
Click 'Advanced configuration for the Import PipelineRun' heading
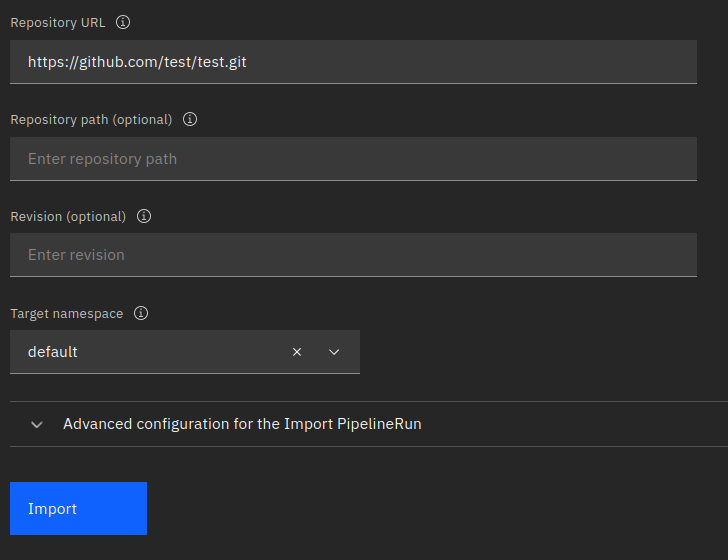242,424
